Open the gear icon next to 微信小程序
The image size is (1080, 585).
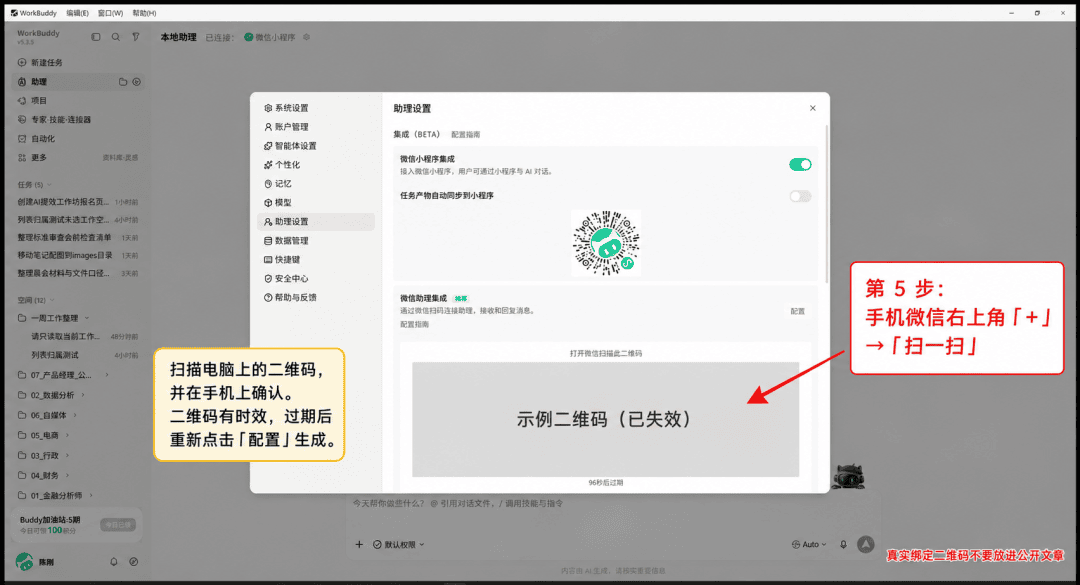[x=307, y=37]
